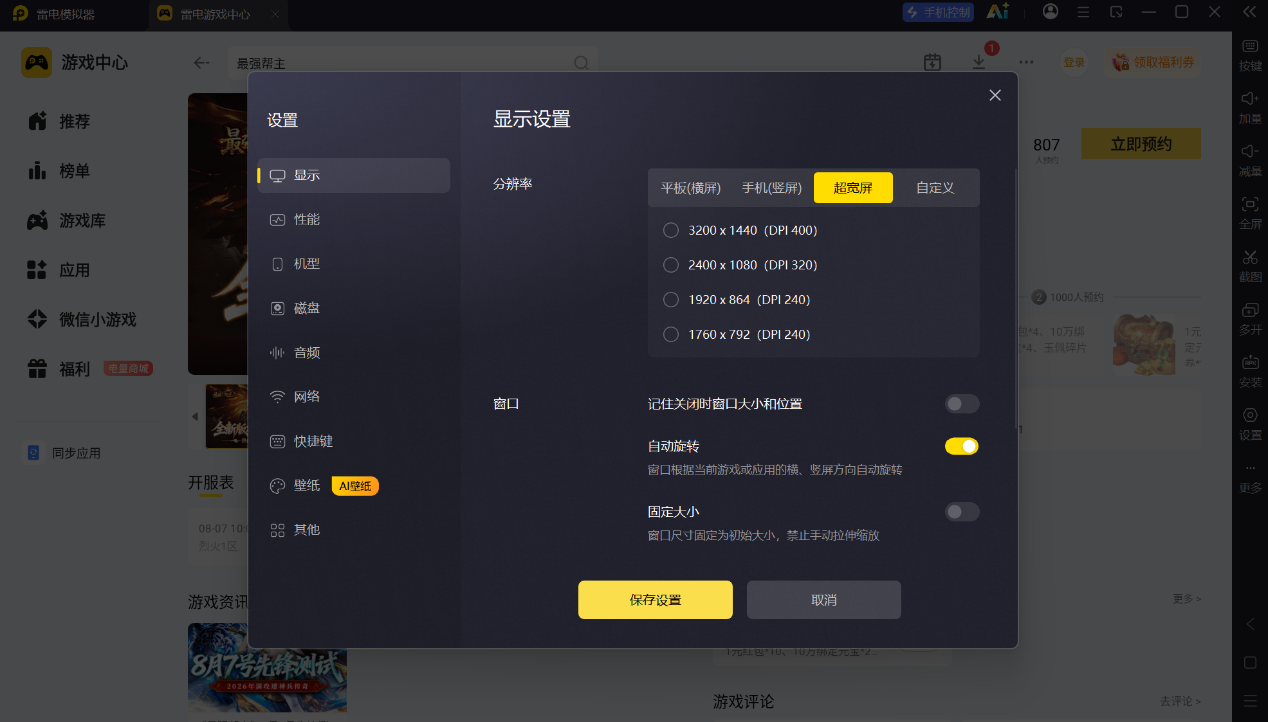Select the 超宽屏 resolution tab
This screenshot has height=722, width=1268.
(x=853, y=188)
